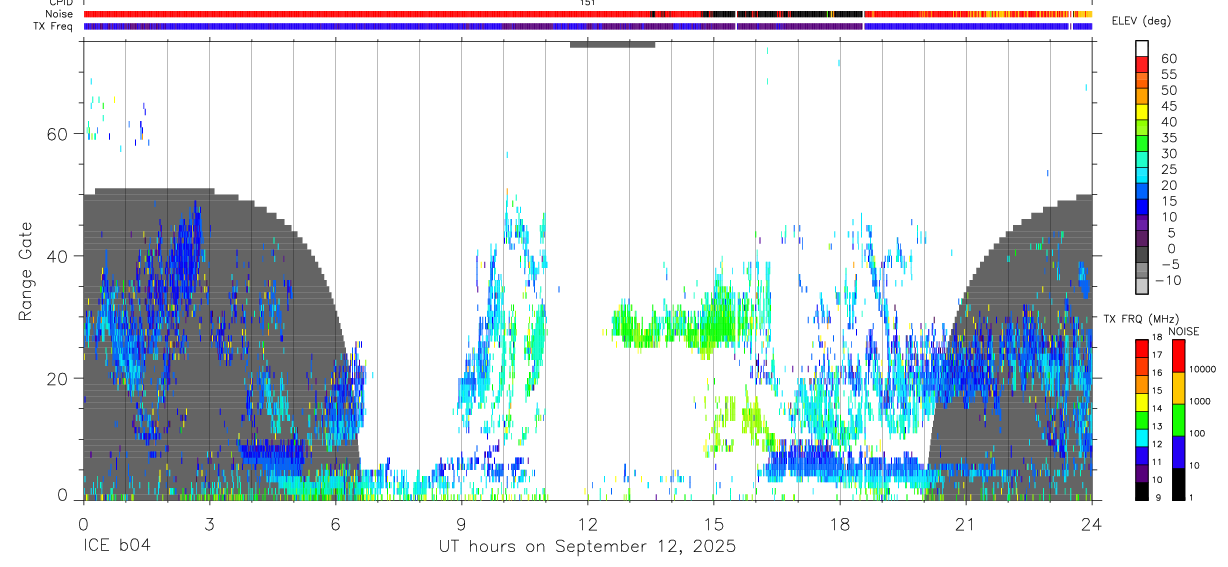The image size is (1228, 567).
Task: Pick the green 13-14 MHz swatch in TX FRQ colorbar
Action: pos(1142,419)
